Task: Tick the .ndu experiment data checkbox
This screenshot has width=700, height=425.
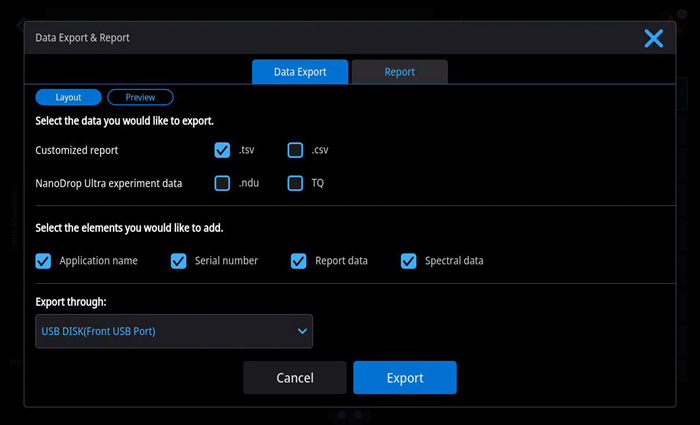Action: tap(222, 183)
